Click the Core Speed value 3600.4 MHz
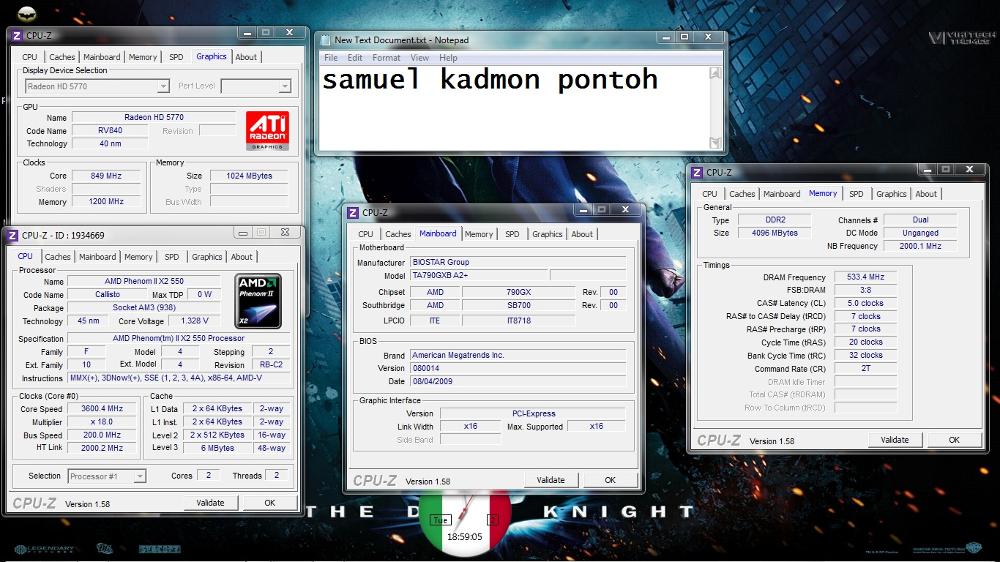Screen dimensions: 1000x562 (x=102, y=408)
